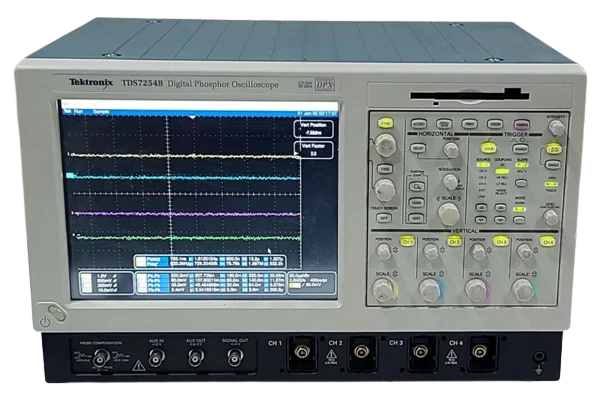Toggle the lit FINE button above the upper multipurpose knob

pyautogui.click(x=385, y=123)
